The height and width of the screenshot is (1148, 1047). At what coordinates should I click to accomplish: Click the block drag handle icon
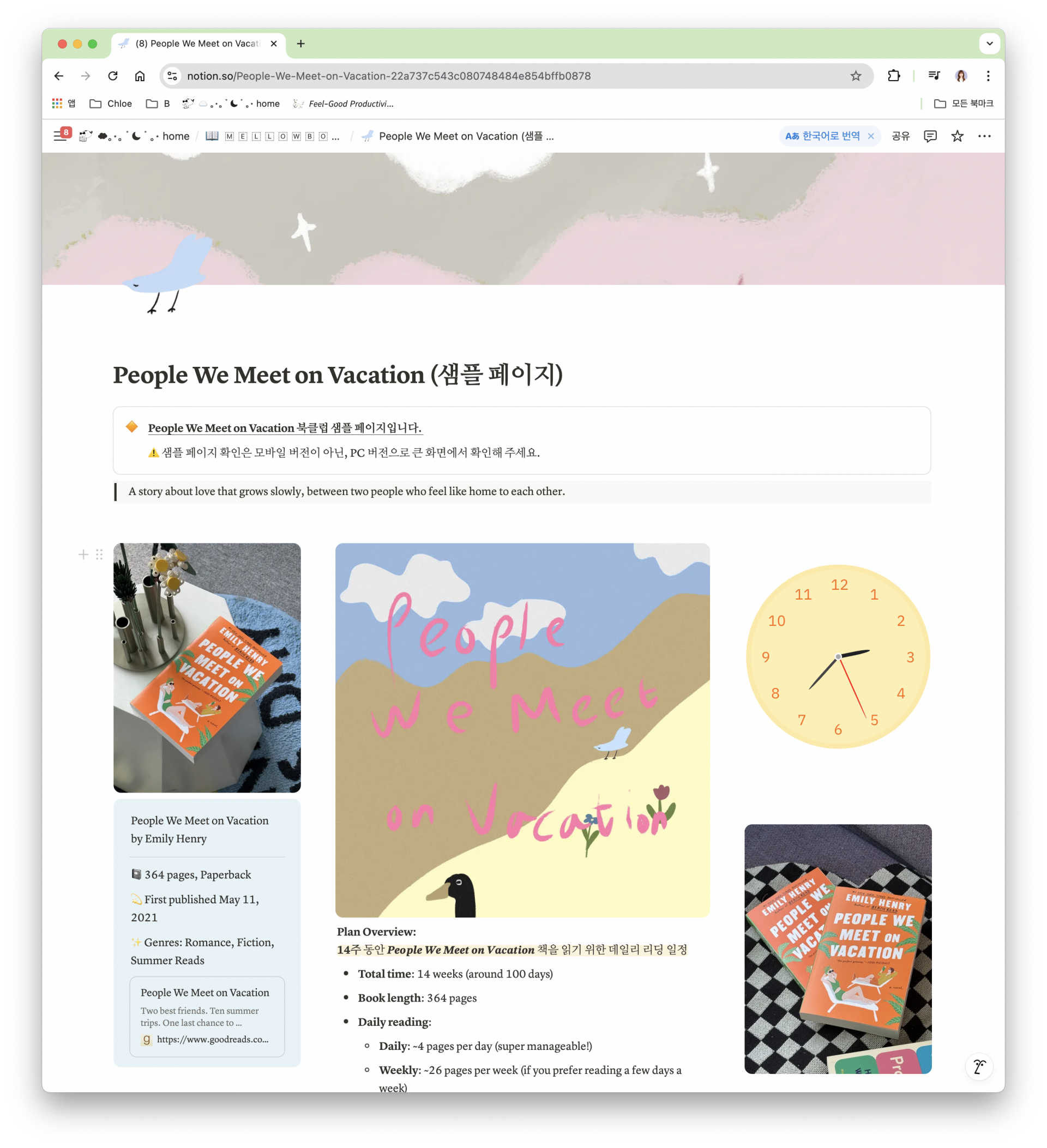(x=99, y=554)
